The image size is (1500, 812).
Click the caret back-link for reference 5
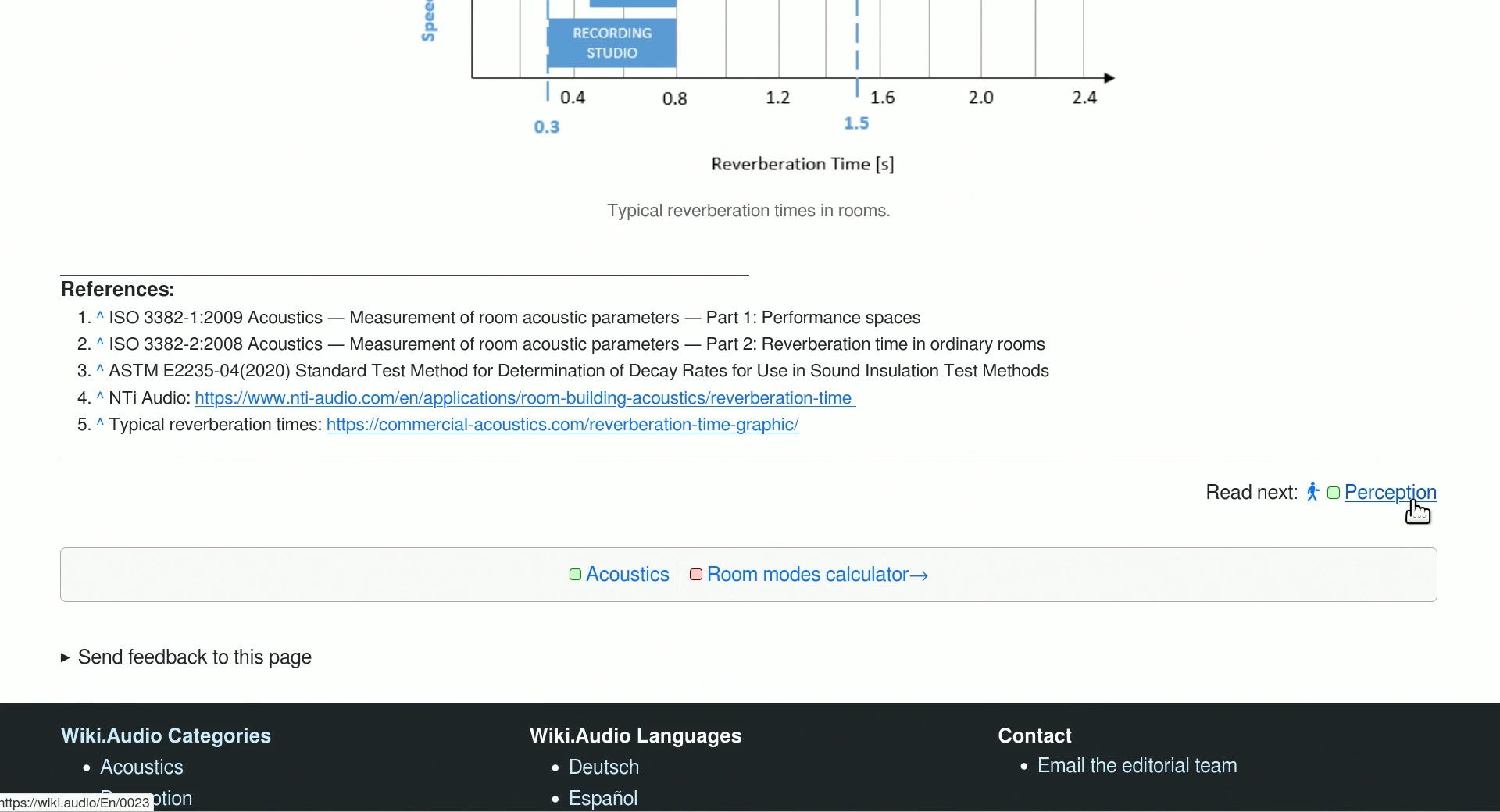click(100, 424)
